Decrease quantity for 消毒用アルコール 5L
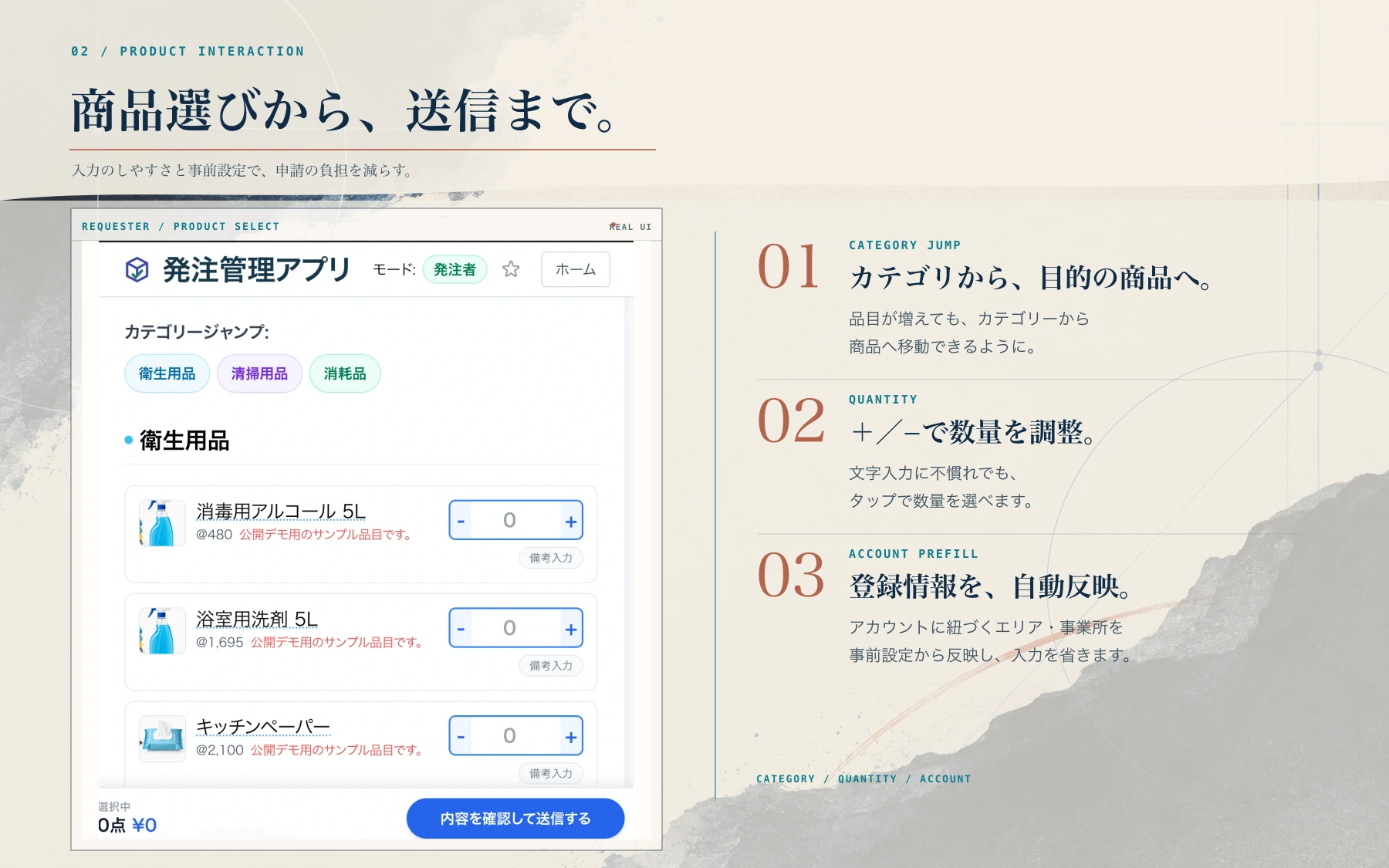Viewport: 1389px width, 868px height. coord(461,521)
